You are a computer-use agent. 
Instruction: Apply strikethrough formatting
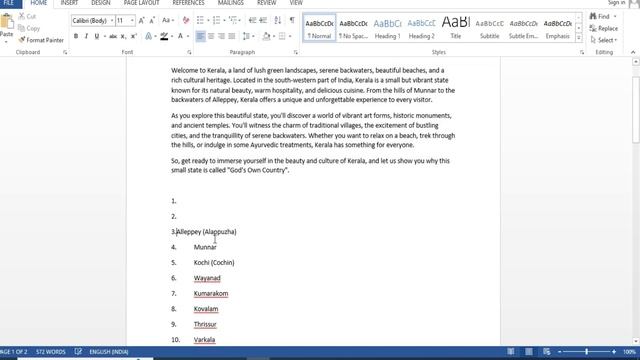point(113,36)
